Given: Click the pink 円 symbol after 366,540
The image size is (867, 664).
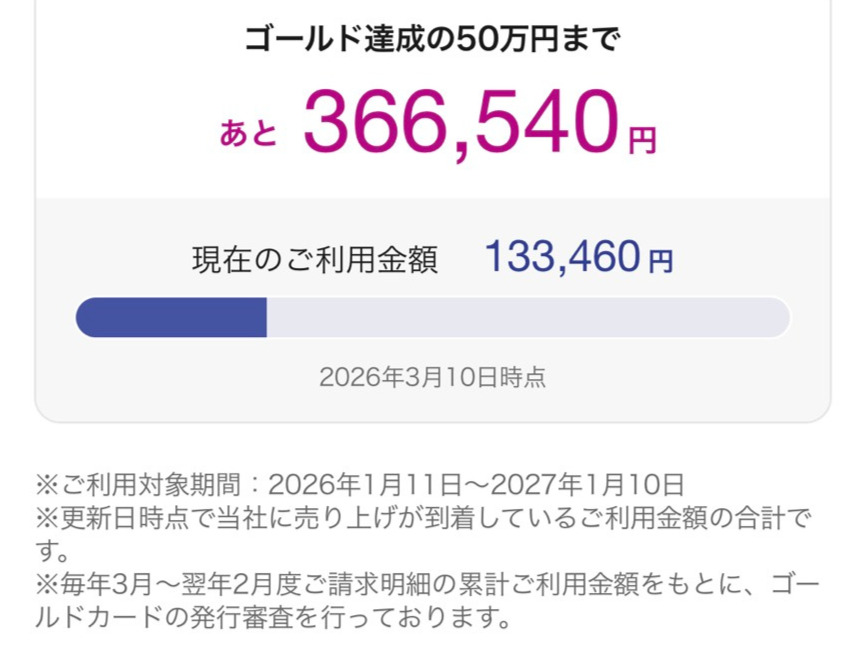Looking at the screenshot, I should [x=642, y=139].
